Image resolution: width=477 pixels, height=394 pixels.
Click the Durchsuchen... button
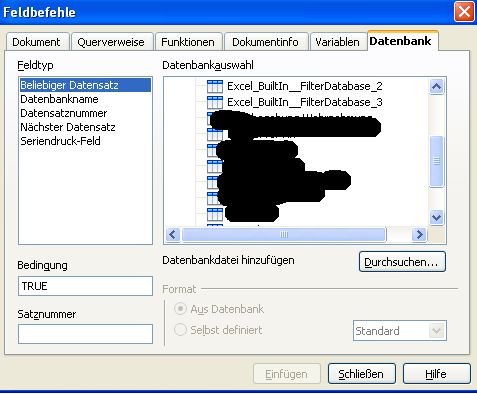402,262
